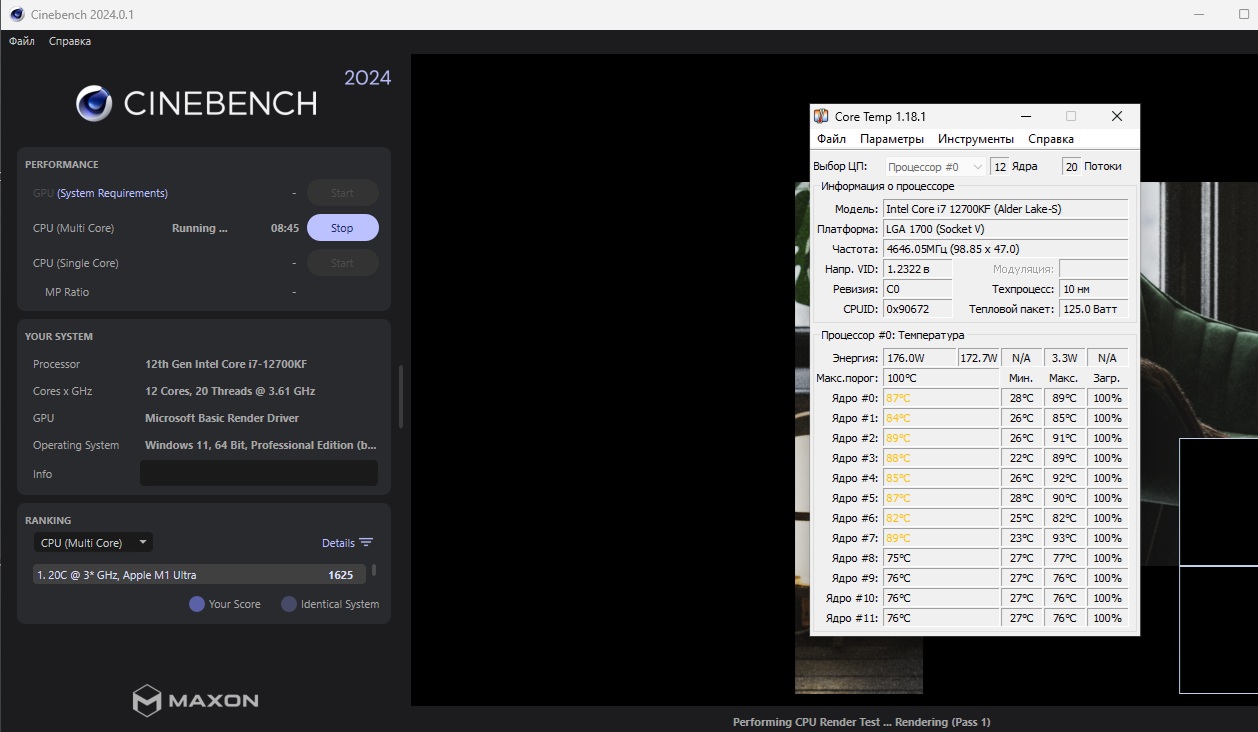Click the GPU Start button
The width and height of the screenshot is (1258, 732).
click(342, 193)
